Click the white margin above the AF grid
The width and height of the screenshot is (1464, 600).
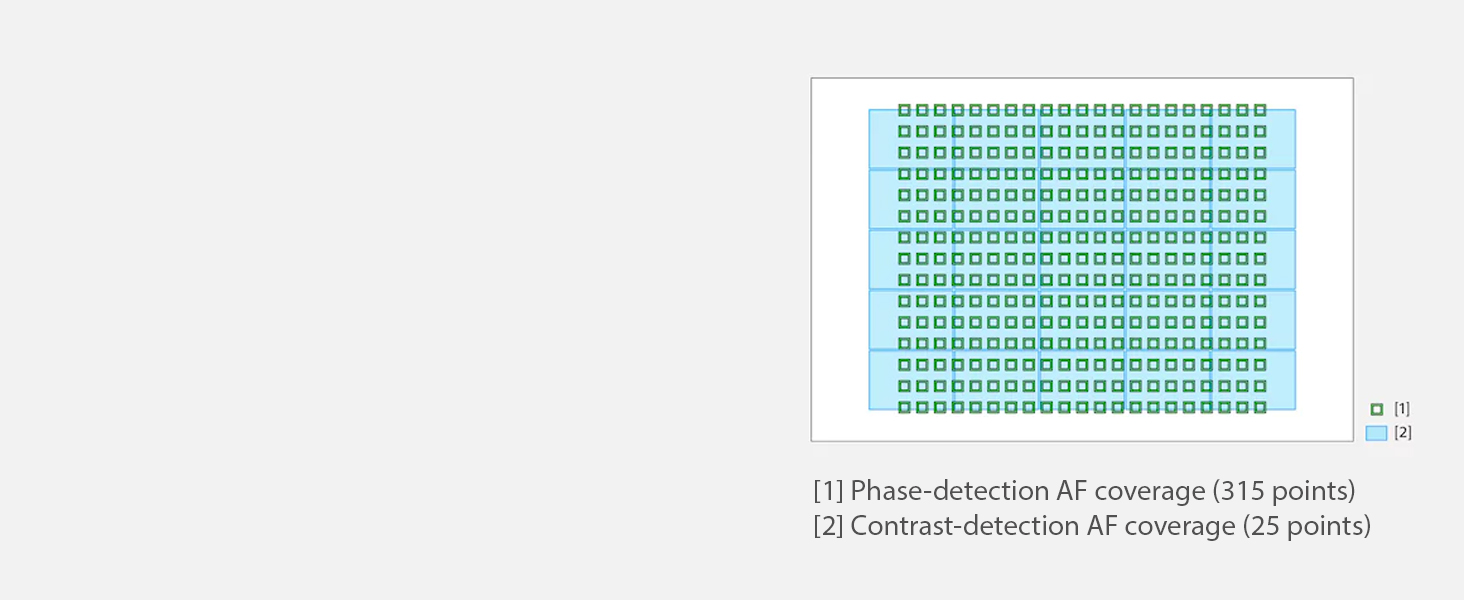[1082, 92]
